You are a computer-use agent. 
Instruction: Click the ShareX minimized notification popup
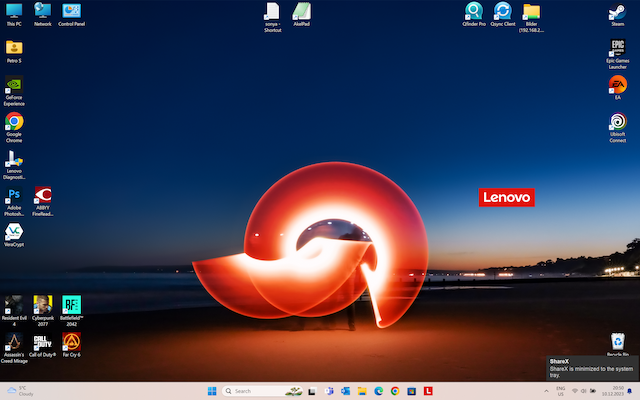tap(592, 367)
